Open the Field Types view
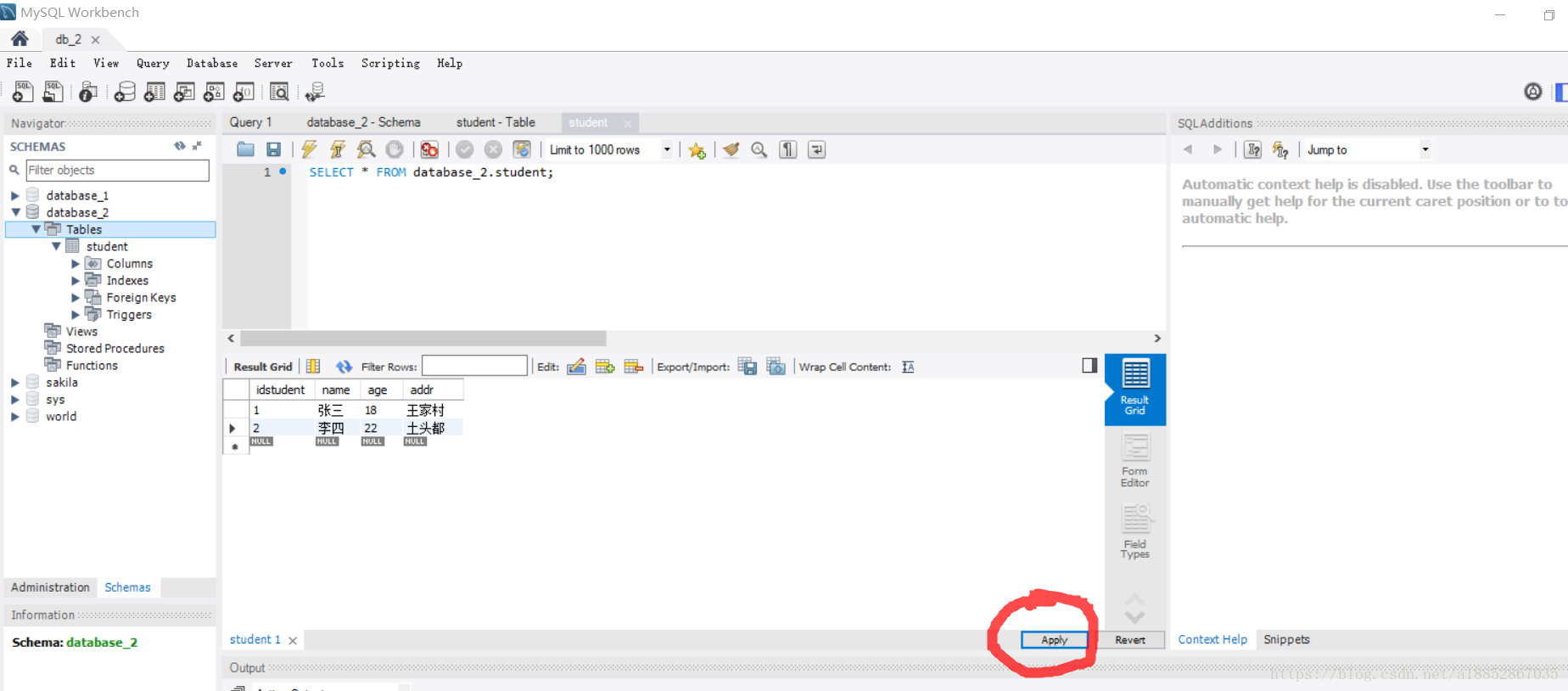The width and height of the screenshot is (1568, 691). click(1134, 532)
